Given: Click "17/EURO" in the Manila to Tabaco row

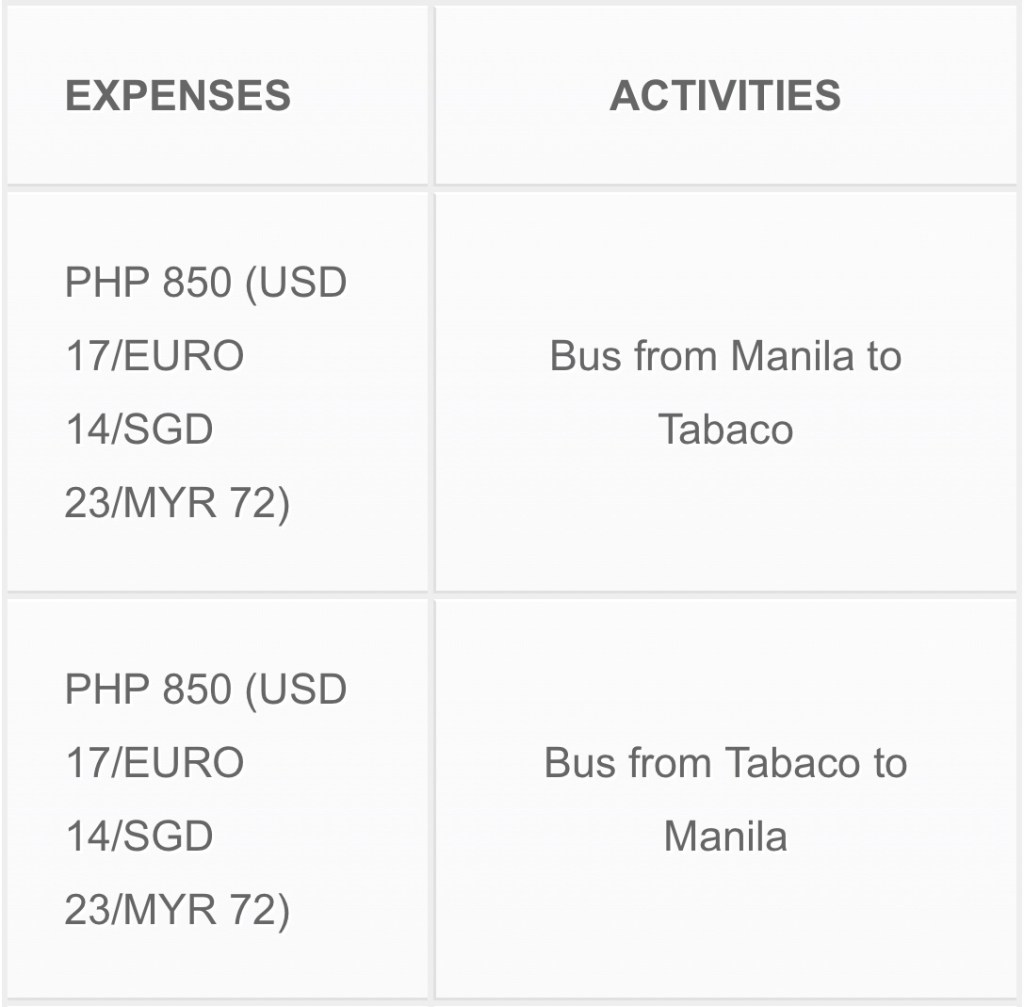Looking at the screenshot, I should 154,356.
